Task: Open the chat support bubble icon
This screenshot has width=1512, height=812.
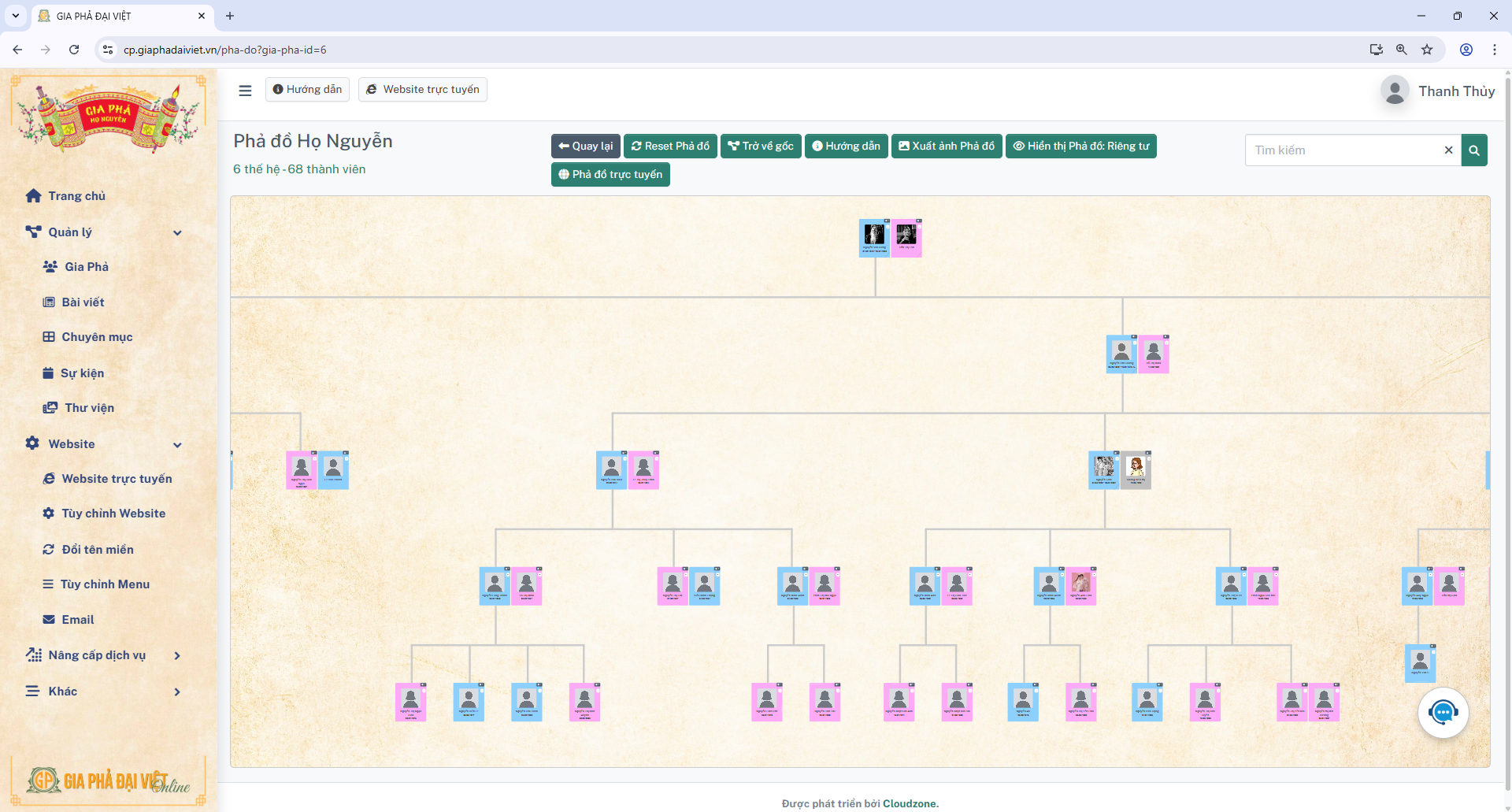Action: click(1443, 713)
